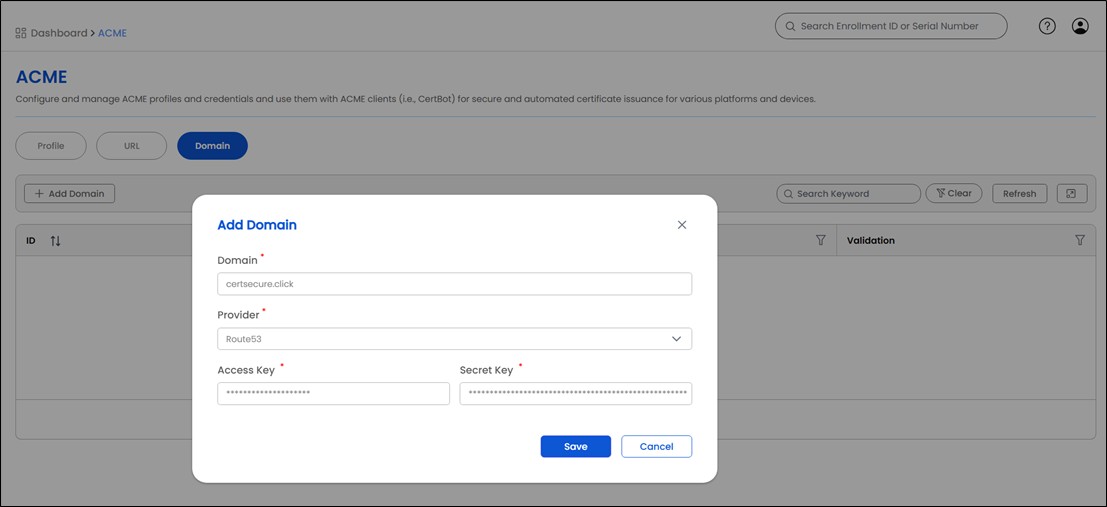
Task: Click the filter icon left of Validation column
Action: coord(821,241)
